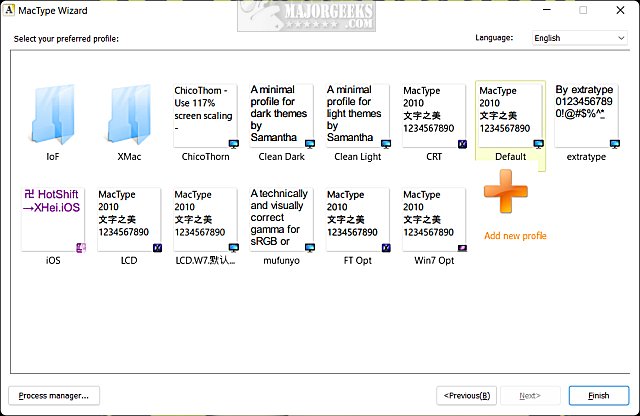The image size is (640, 416).
Task: Click the mufunyo name label
Action: [282, 260]
